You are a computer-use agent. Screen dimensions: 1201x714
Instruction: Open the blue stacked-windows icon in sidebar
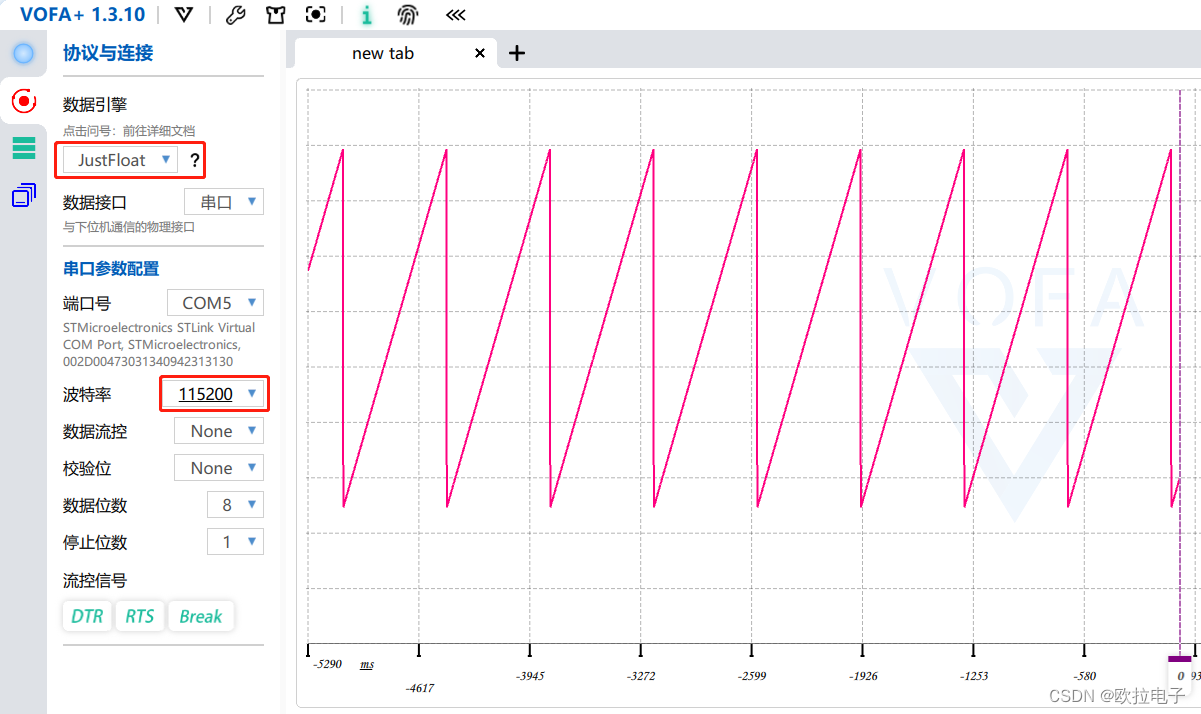pyautogui.click(x=23, y=194)
